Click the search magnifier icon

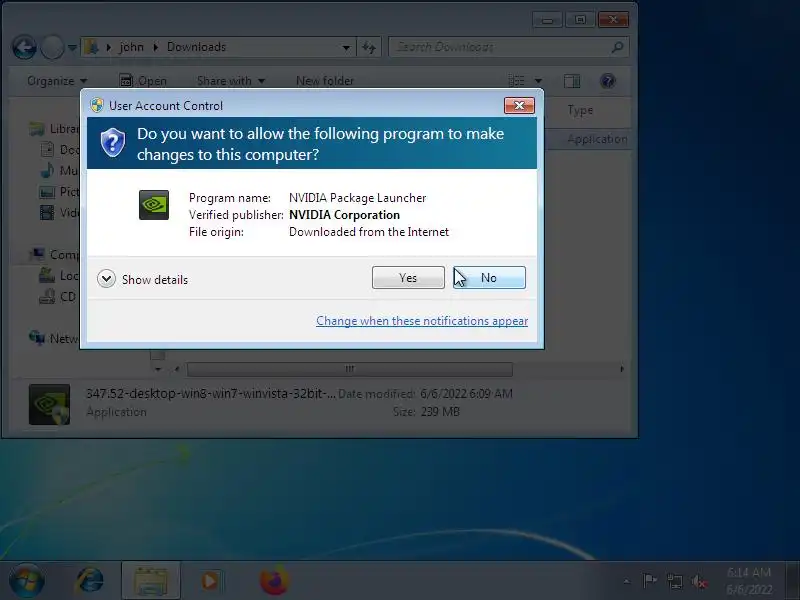click(617, 47)
